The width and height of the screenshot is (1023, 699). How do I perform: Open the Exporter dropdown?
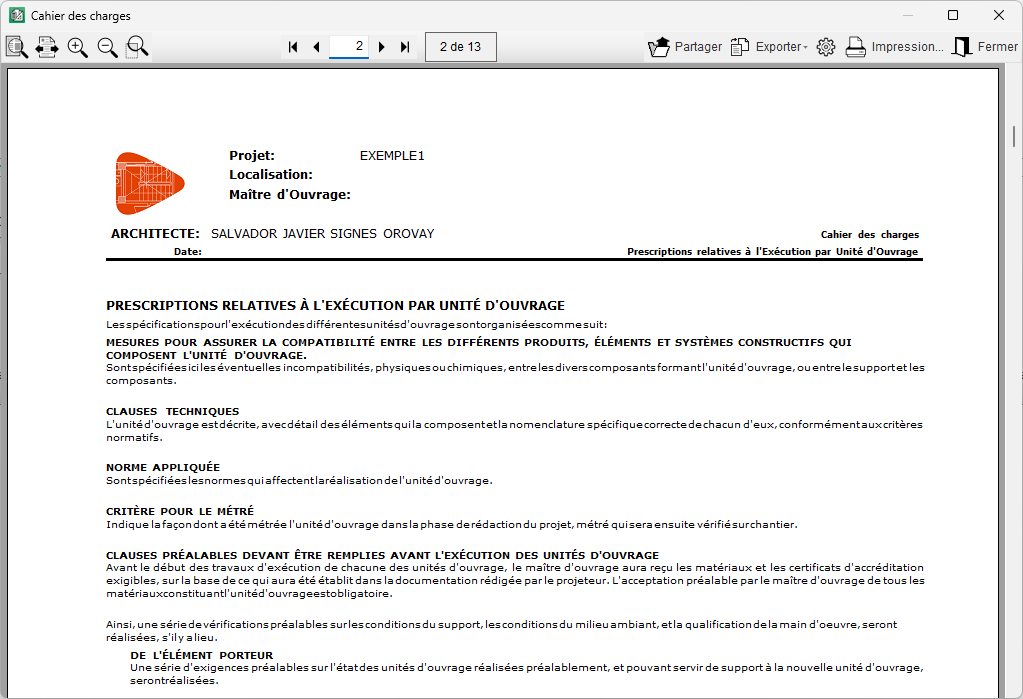click(769, 47)
